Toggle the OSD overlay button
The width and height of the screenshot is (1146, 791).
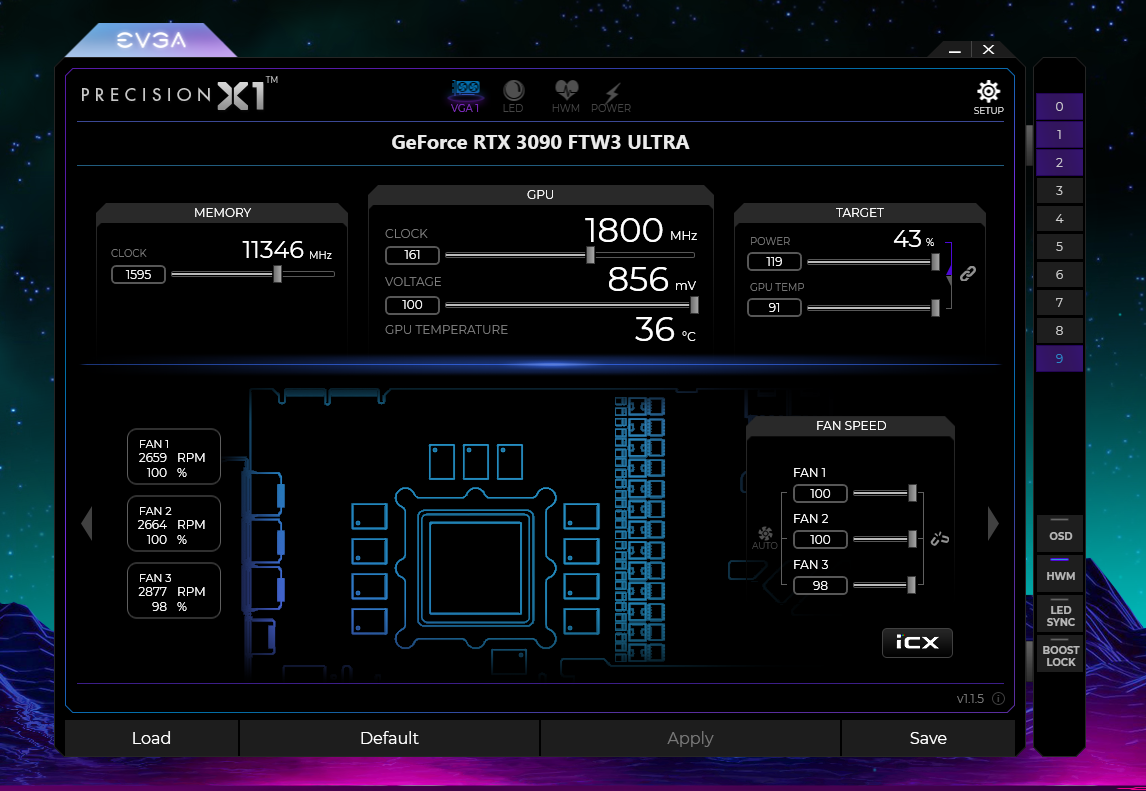[1060, 534]
